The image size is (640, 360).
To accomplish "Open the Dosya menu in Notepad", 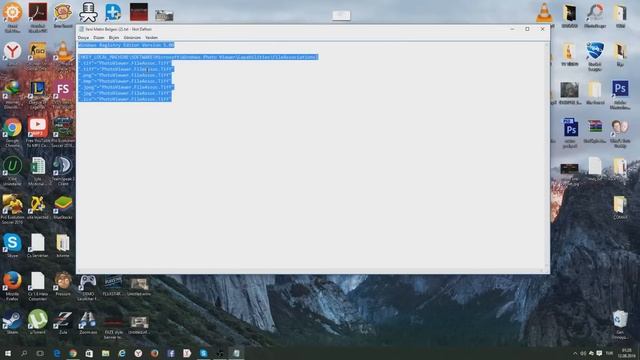I will (x=83, y=38).
